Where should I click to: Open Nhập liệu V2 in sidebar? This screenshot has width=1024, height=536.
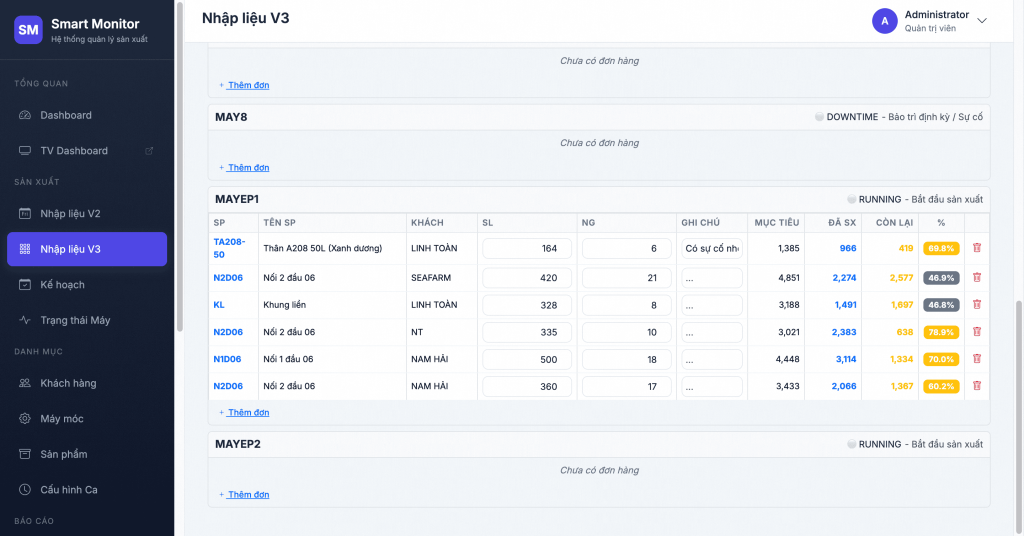pos(70,214)
